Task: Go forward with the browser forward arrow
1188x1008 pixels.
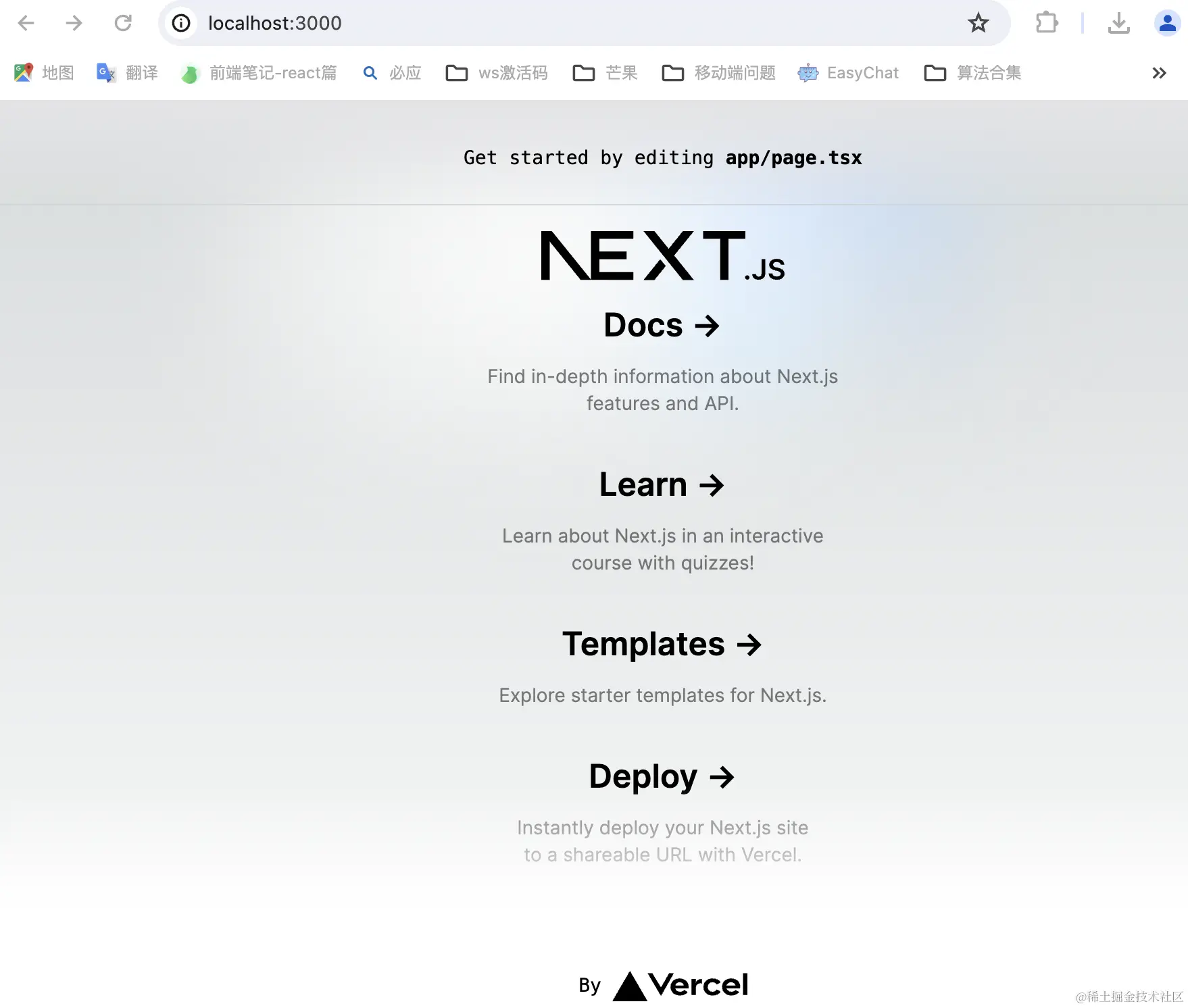Action: pos(74,23)
